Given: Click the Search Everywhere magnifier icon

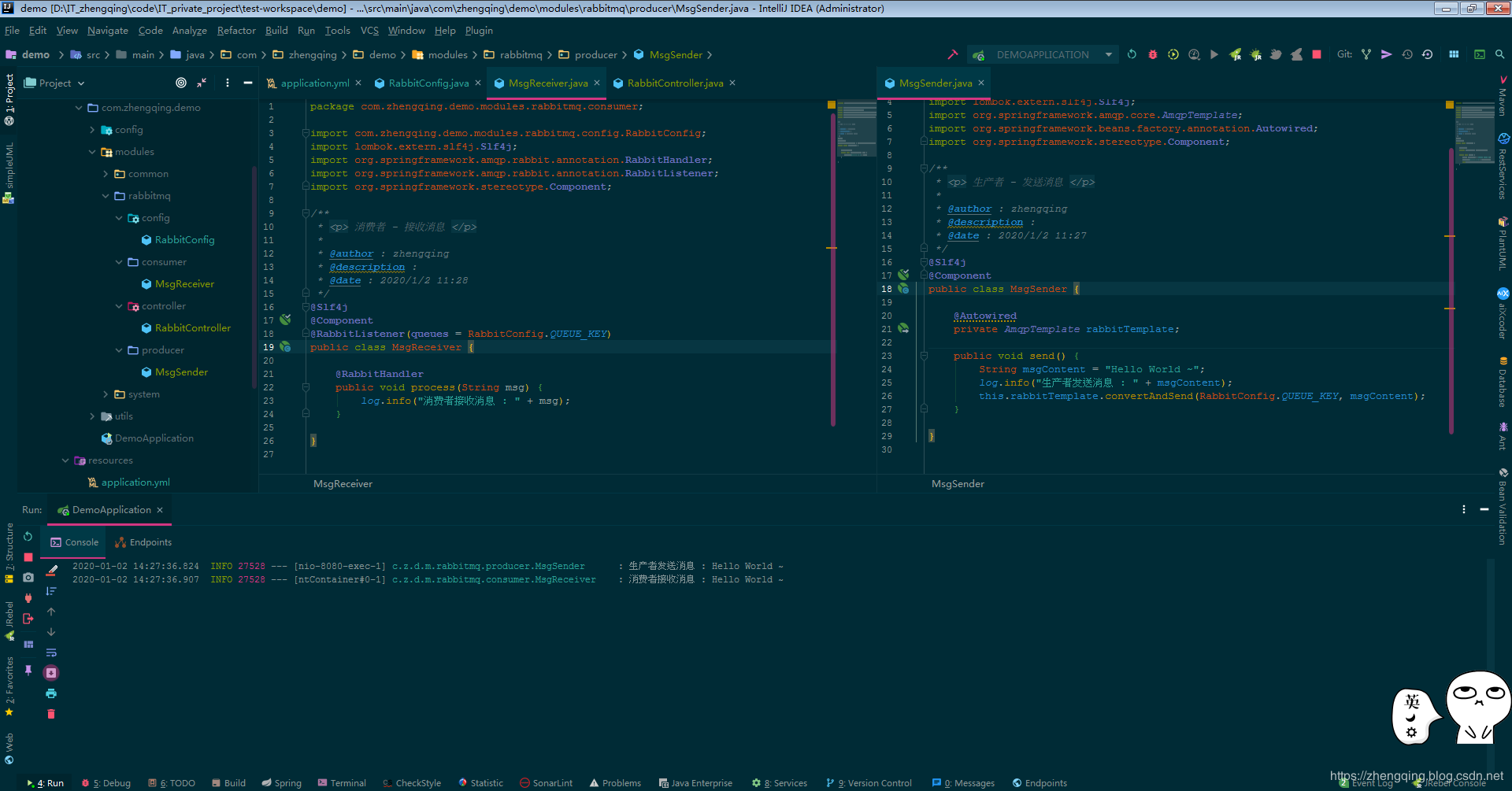Looking at the screenshot, I should (1499, 54).
